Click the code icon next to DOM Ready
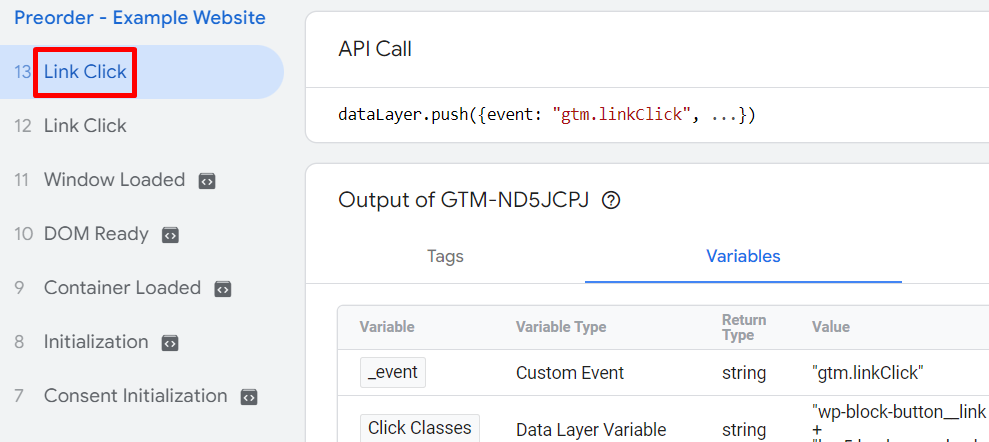989x442 pixels. point(170,235)
